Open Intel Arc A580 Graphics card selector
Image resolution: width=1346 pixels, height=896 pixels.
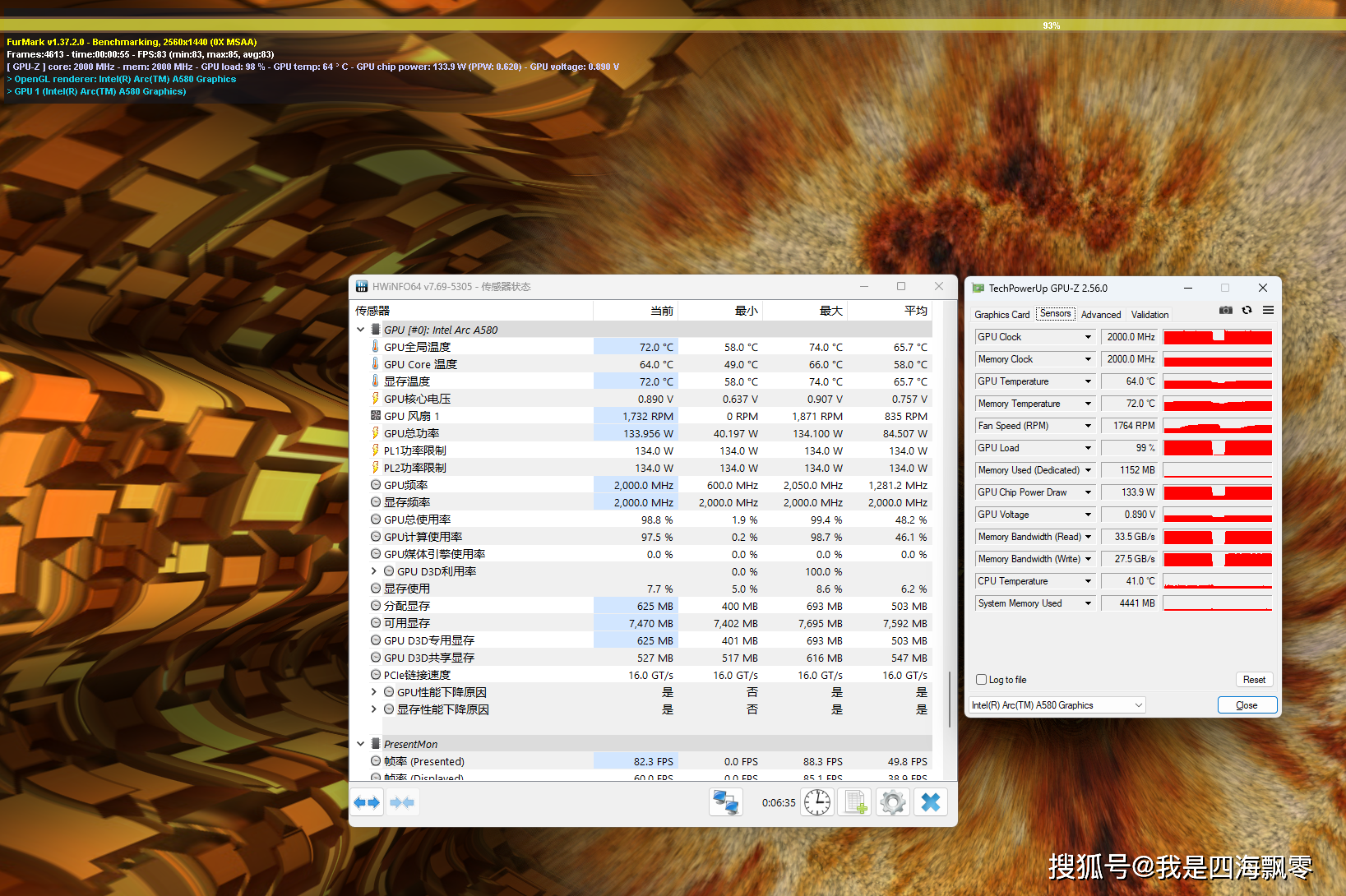pyautogui.click(x=1057, y=705)
